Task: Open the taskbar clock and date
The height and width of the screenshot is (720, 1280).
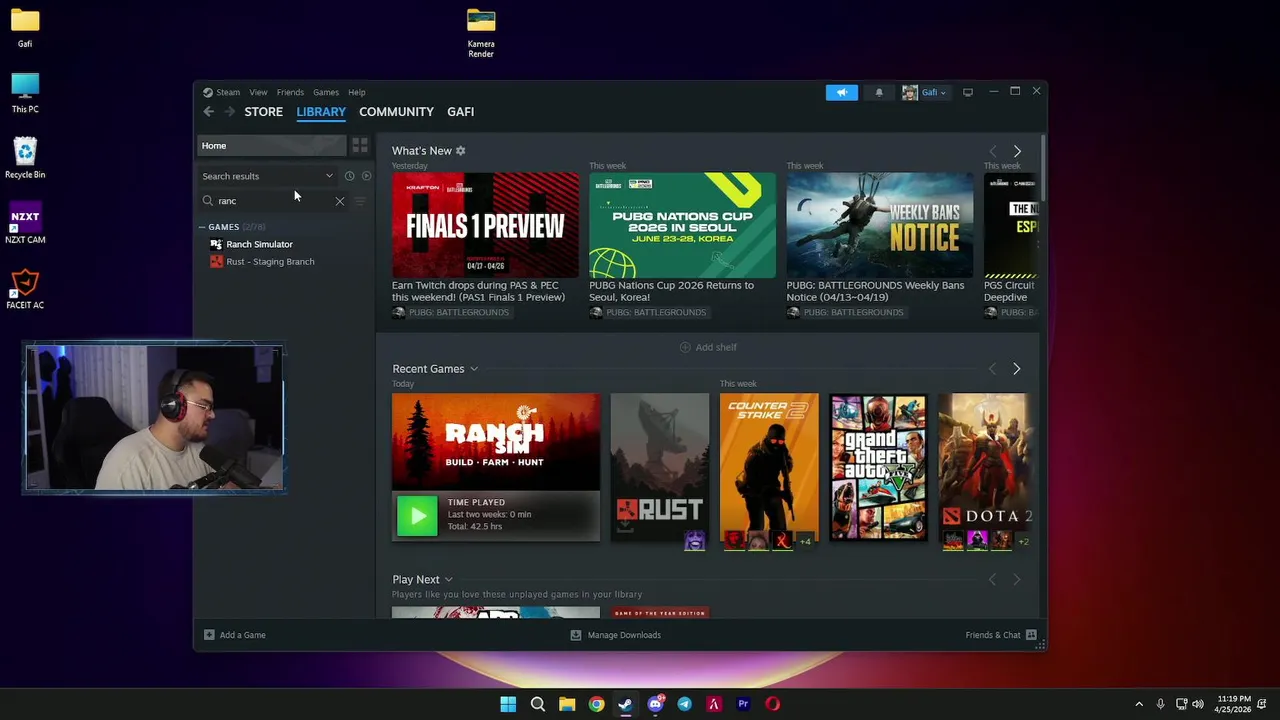Action: click(1234, 704)
